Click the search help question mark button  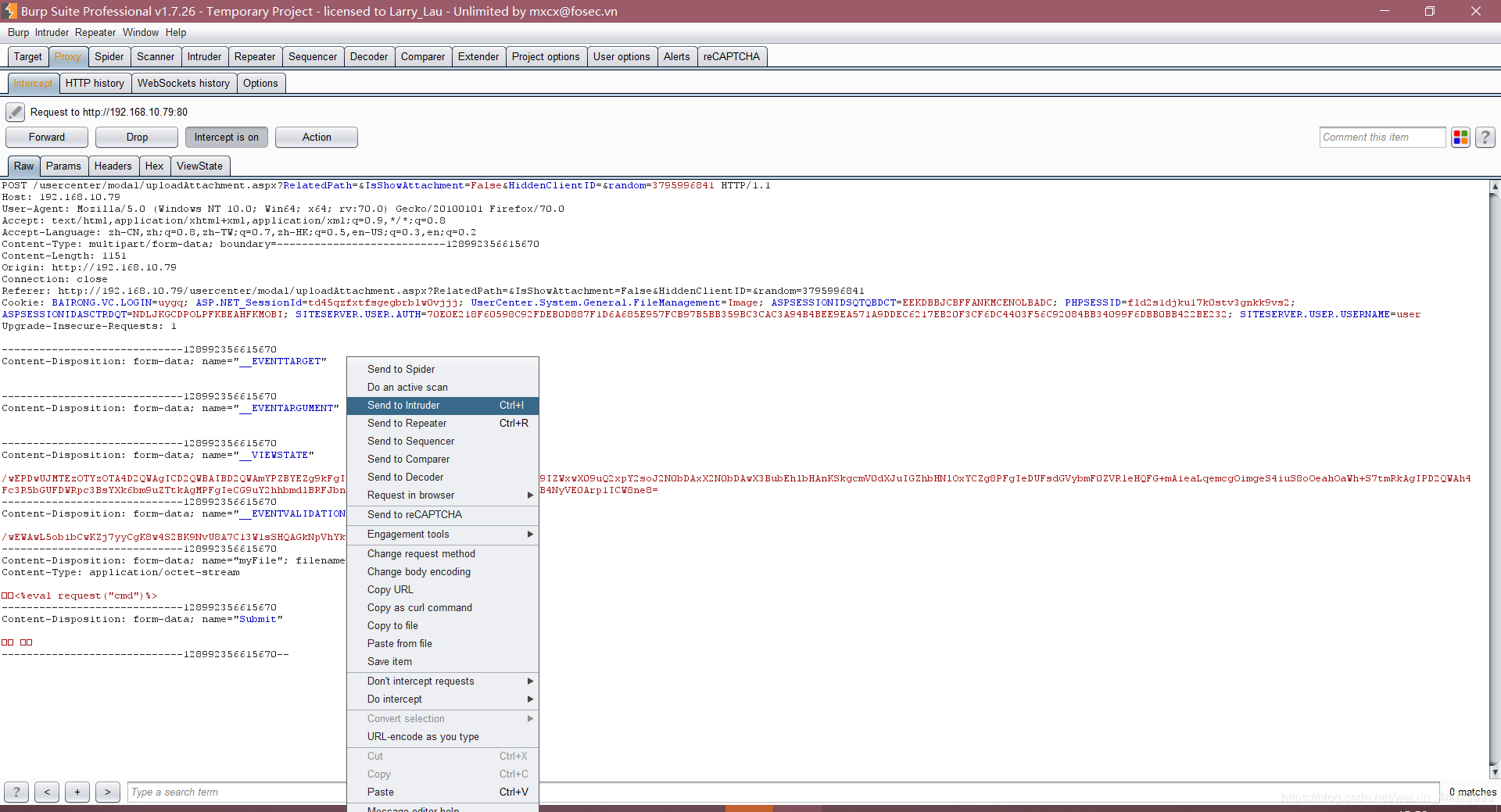[x=16, y=792]
